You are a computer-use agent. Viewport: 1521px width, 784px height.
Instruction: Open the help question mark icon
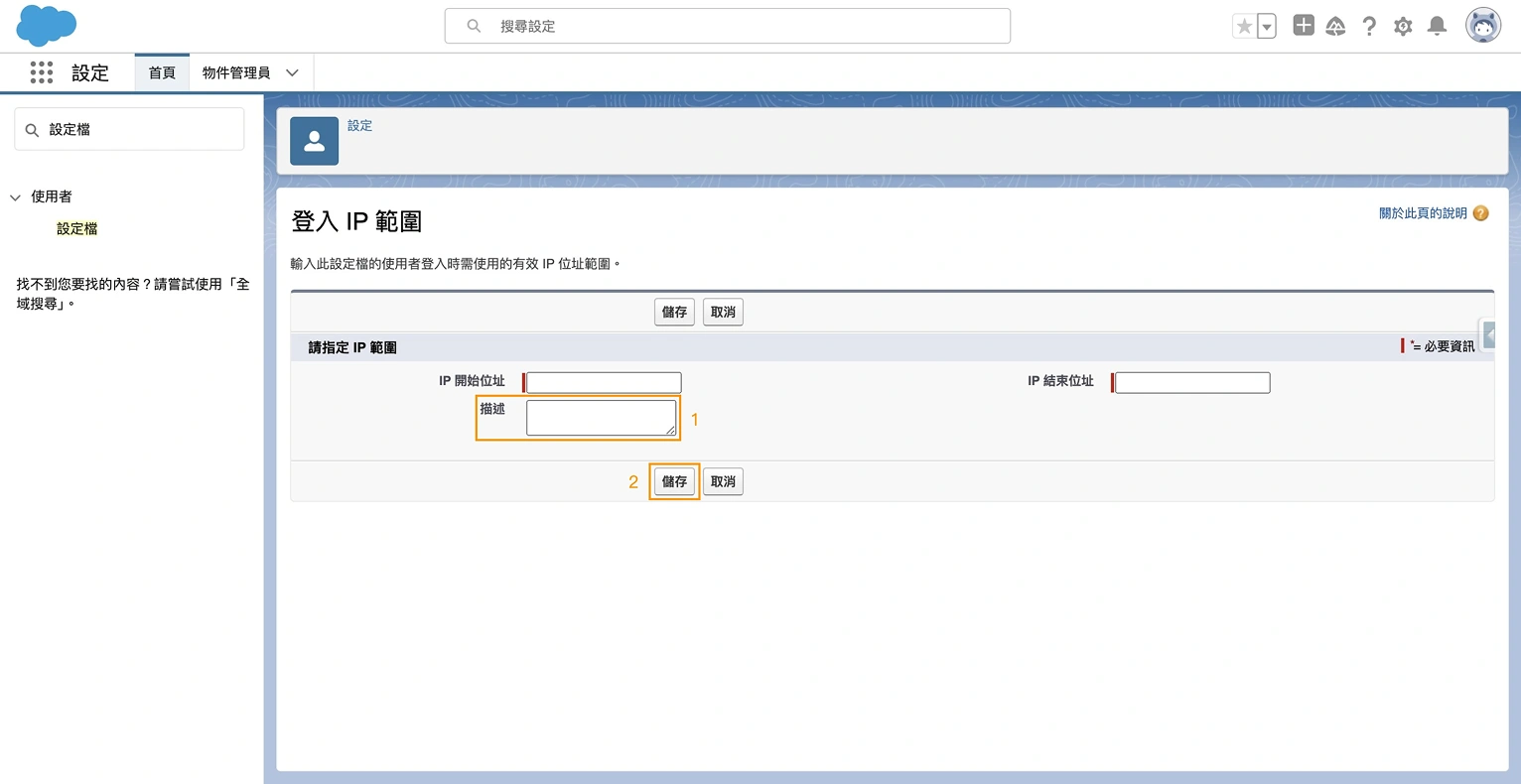pyautogui.click(x=1369, y=25)
